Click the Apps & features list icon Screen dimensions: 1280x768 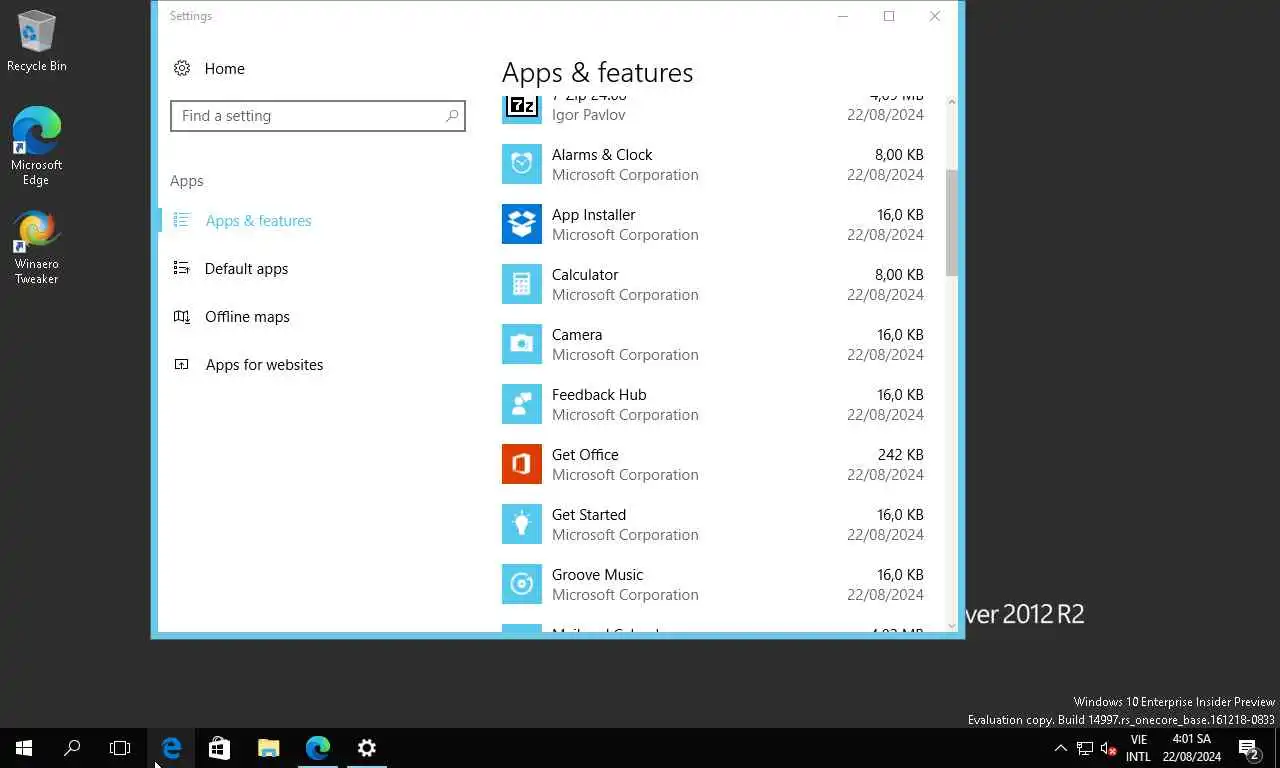[x=181, y=220]
